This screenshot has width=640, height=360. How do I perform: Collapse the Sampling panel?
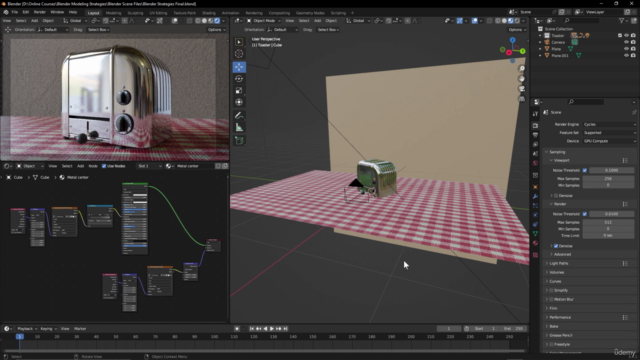click(x=557, y=152)
